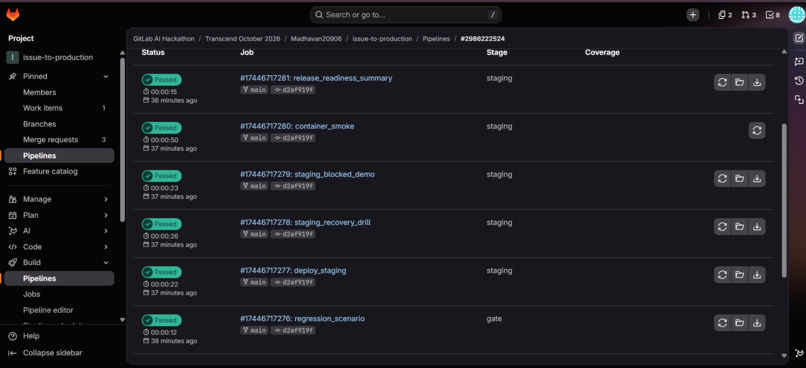
Task: Retry the container_smoke job
Action: coord(757,131)
